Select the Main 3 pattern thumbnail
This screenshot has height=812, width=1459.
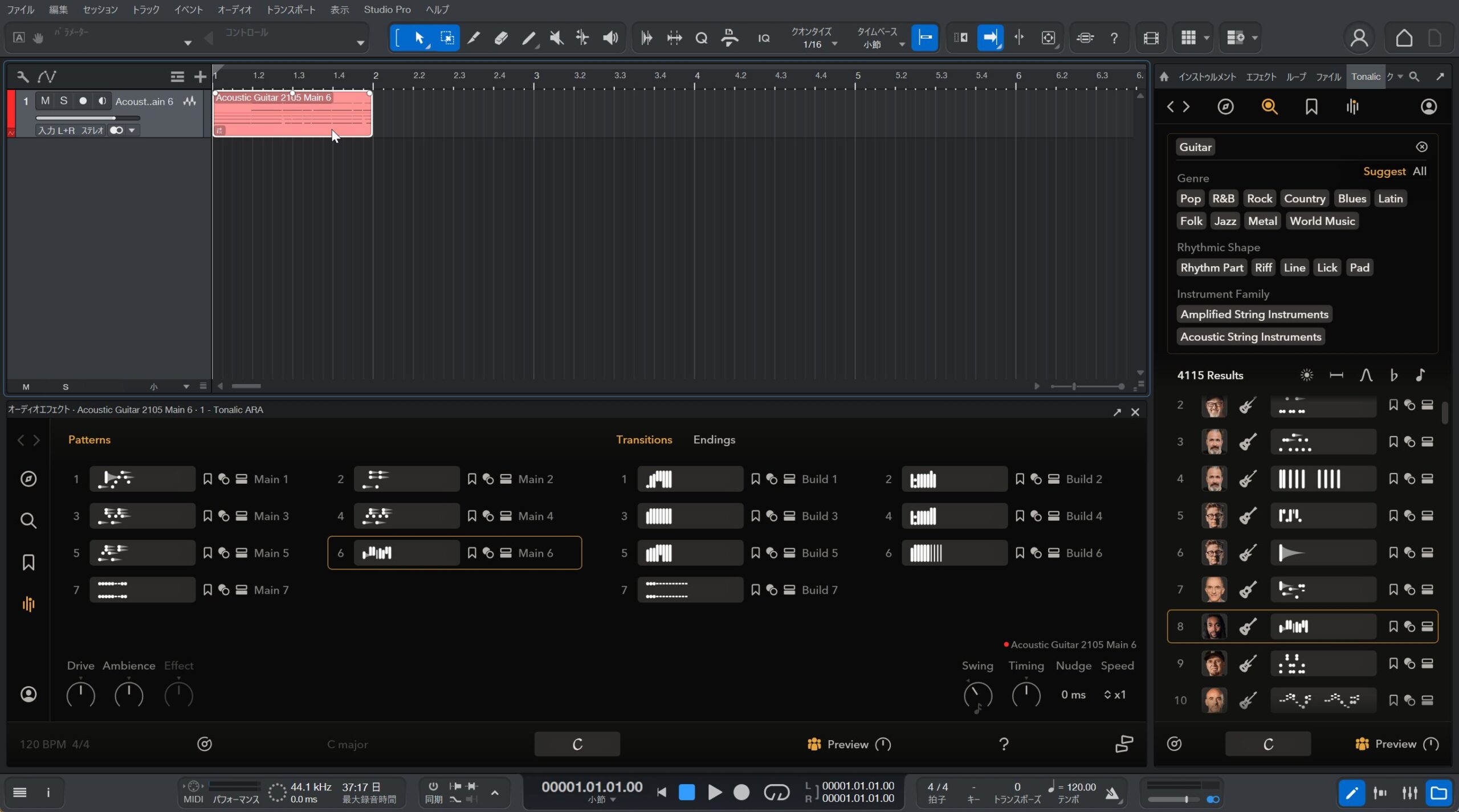[x=142, y=516]
